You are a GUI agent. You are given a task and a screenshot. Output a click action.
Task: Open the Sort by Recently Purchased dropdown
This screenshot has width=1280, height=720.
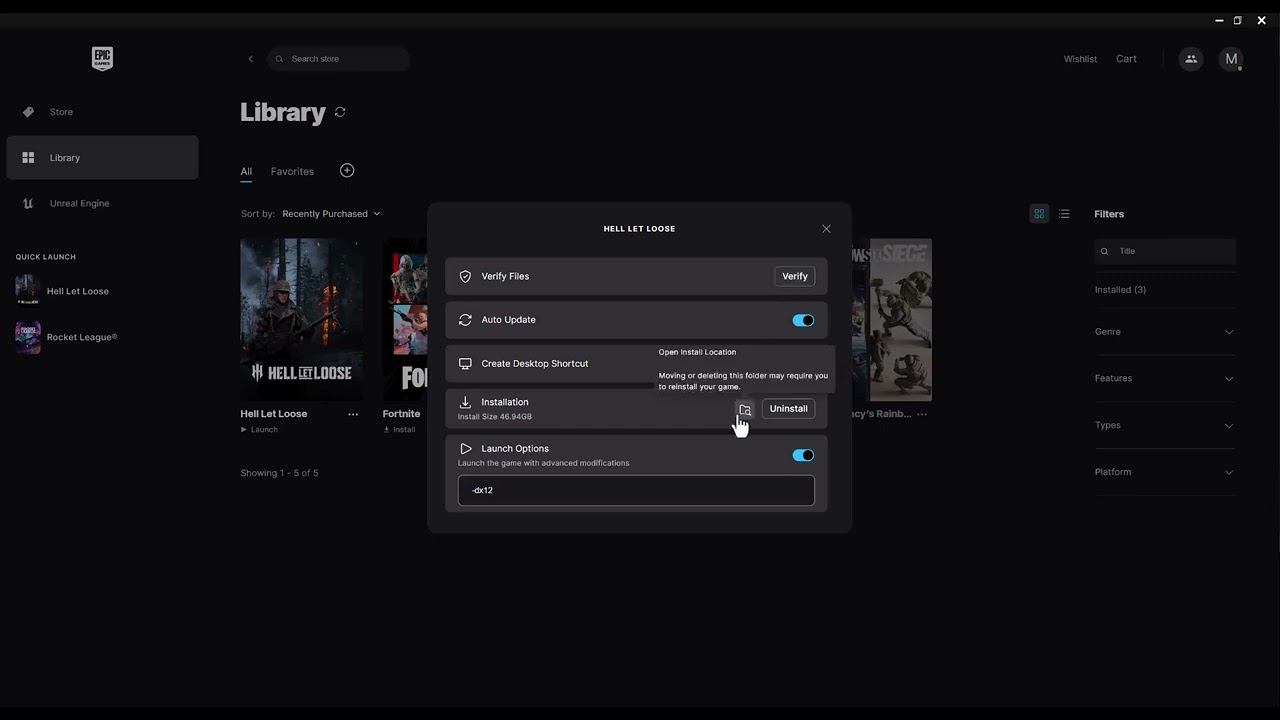[x=331, y=214]
